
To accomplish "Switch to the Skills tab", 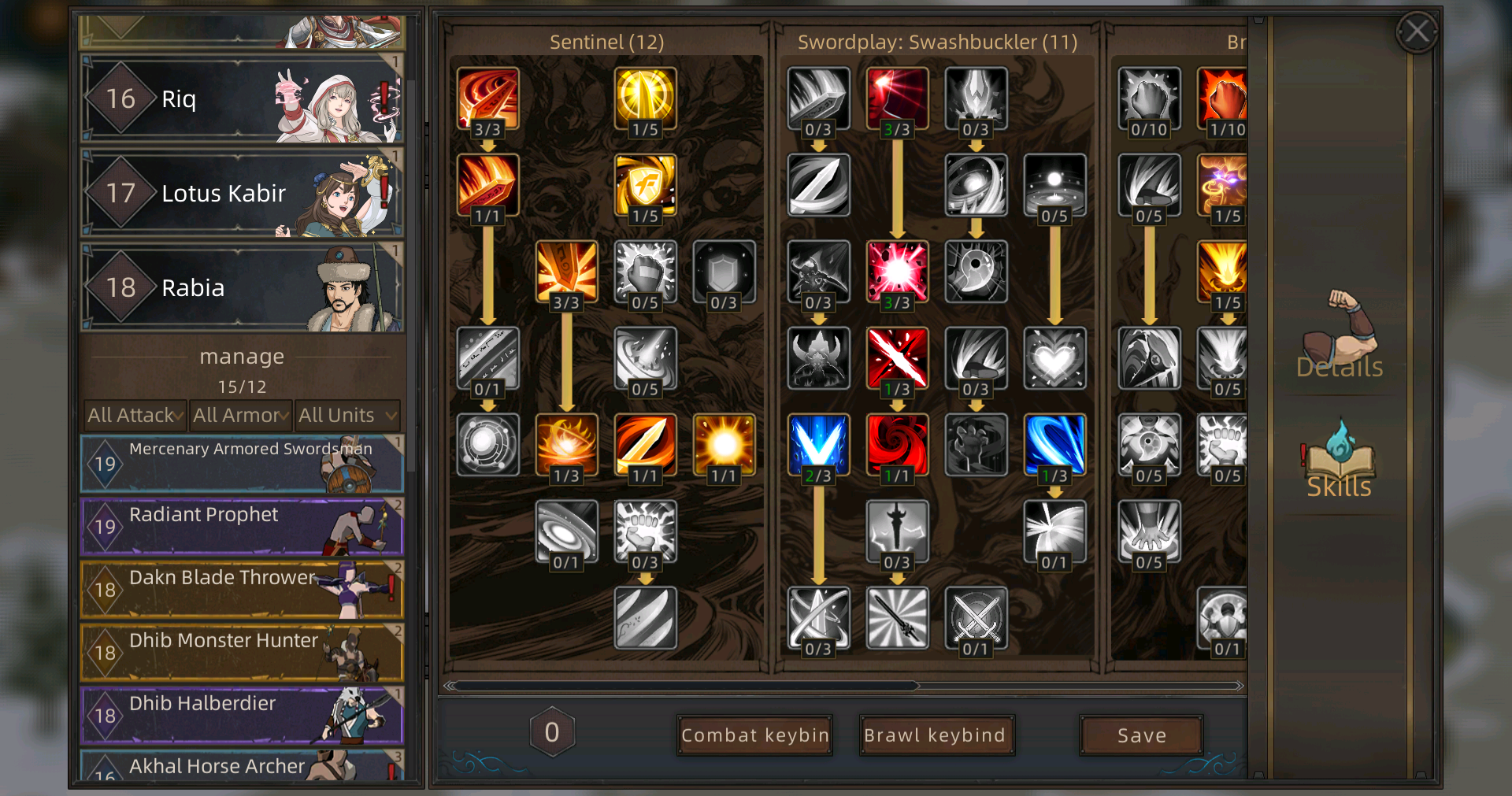I will point(1339,458).
